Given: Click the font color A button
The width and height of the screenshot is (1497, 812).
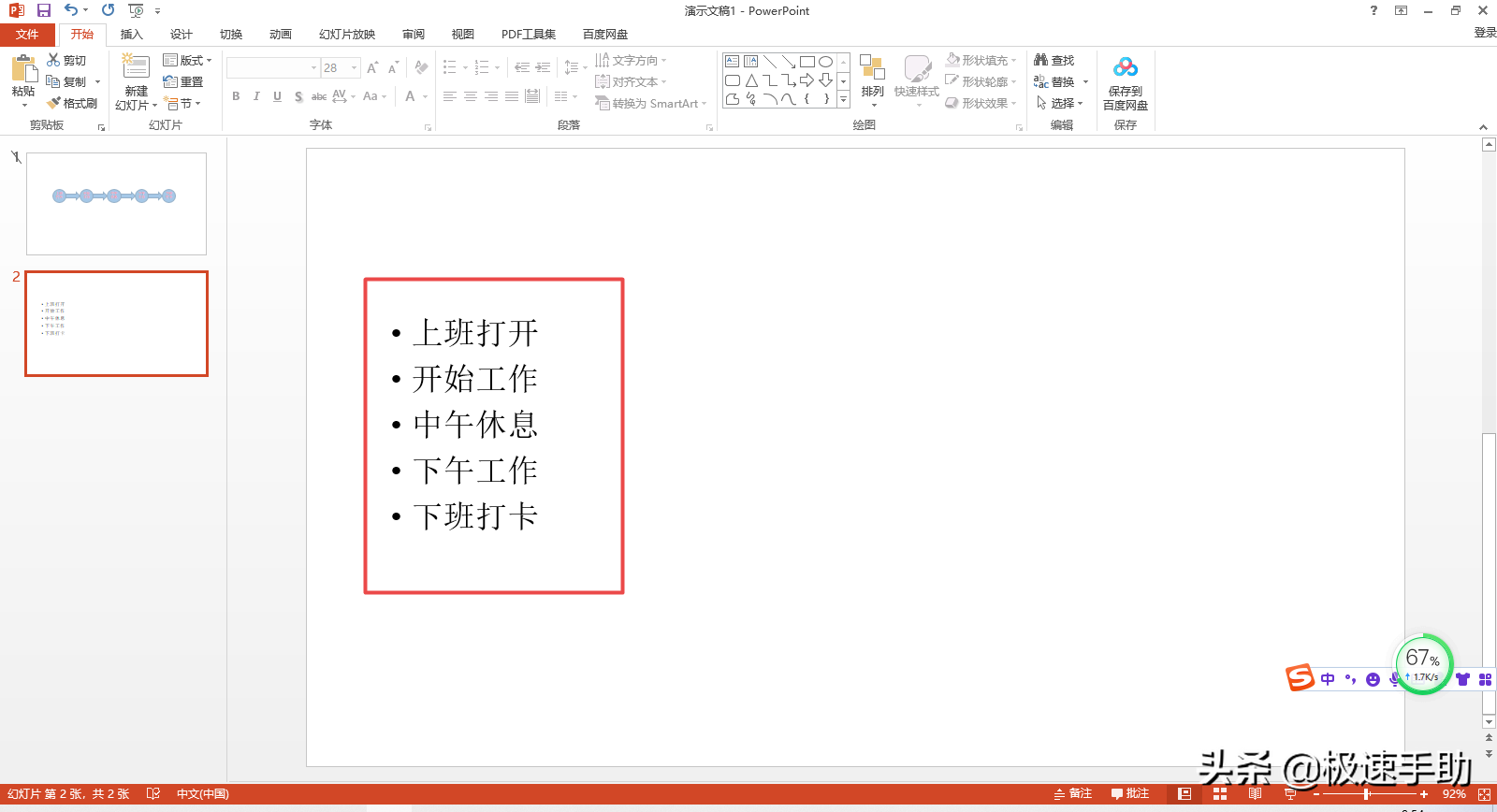Looking at the screenshot, I should pyautogui.click(x=410, y=96).
